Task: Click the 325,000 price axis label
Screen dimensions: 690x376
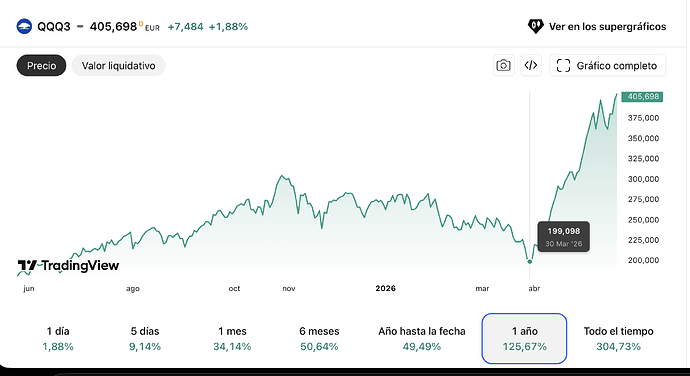Action: coord(643,159)
